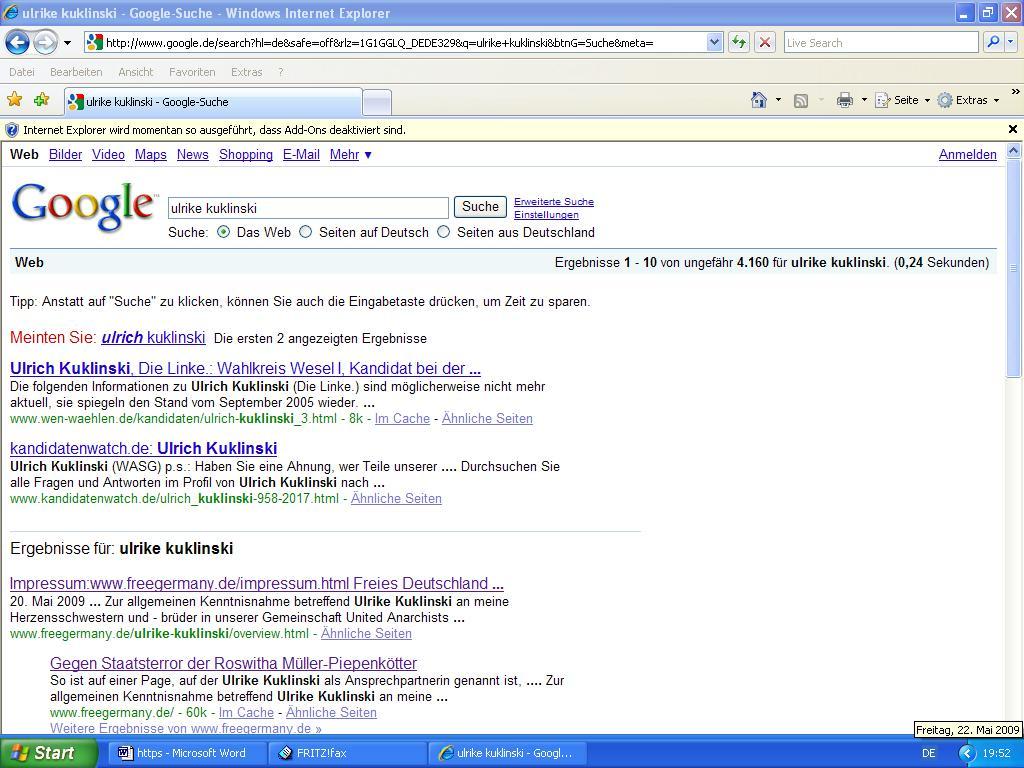Click the Live Search input box

[881, 43]
